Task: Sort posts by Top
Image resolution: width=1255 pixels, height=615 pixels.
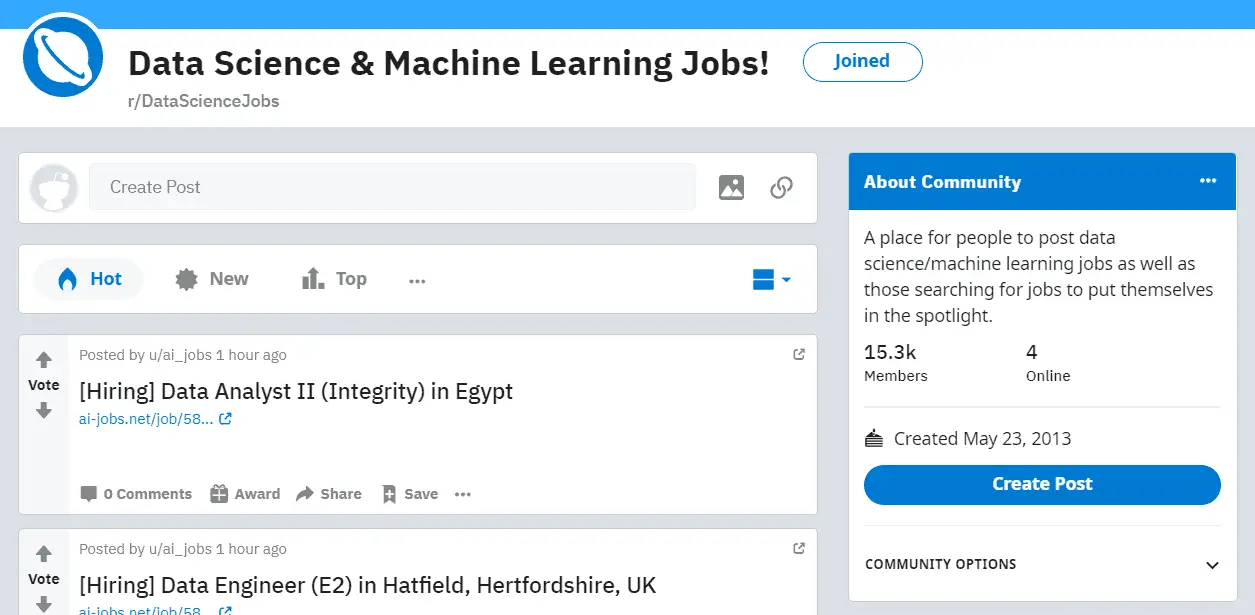Action: [334, 279]
